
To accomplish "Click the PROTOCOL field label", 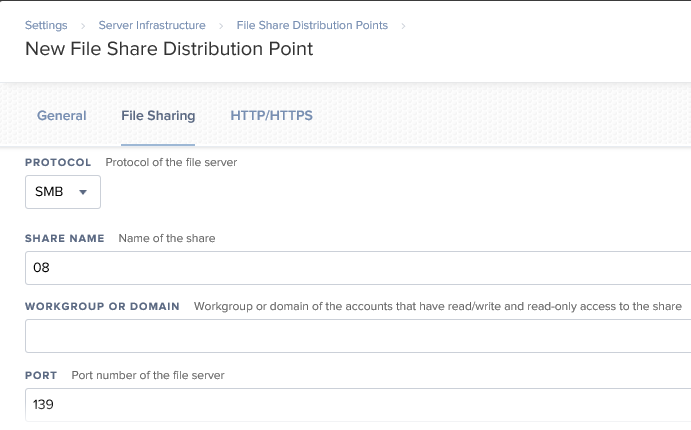I will pyautogui.click(x=58, y=163).
